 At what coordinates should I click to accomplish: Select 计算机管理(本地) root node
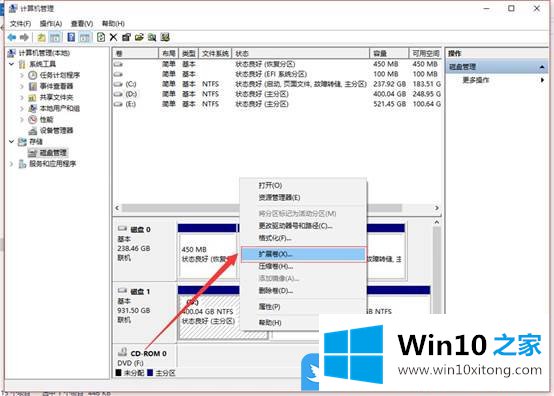(44, 53)
